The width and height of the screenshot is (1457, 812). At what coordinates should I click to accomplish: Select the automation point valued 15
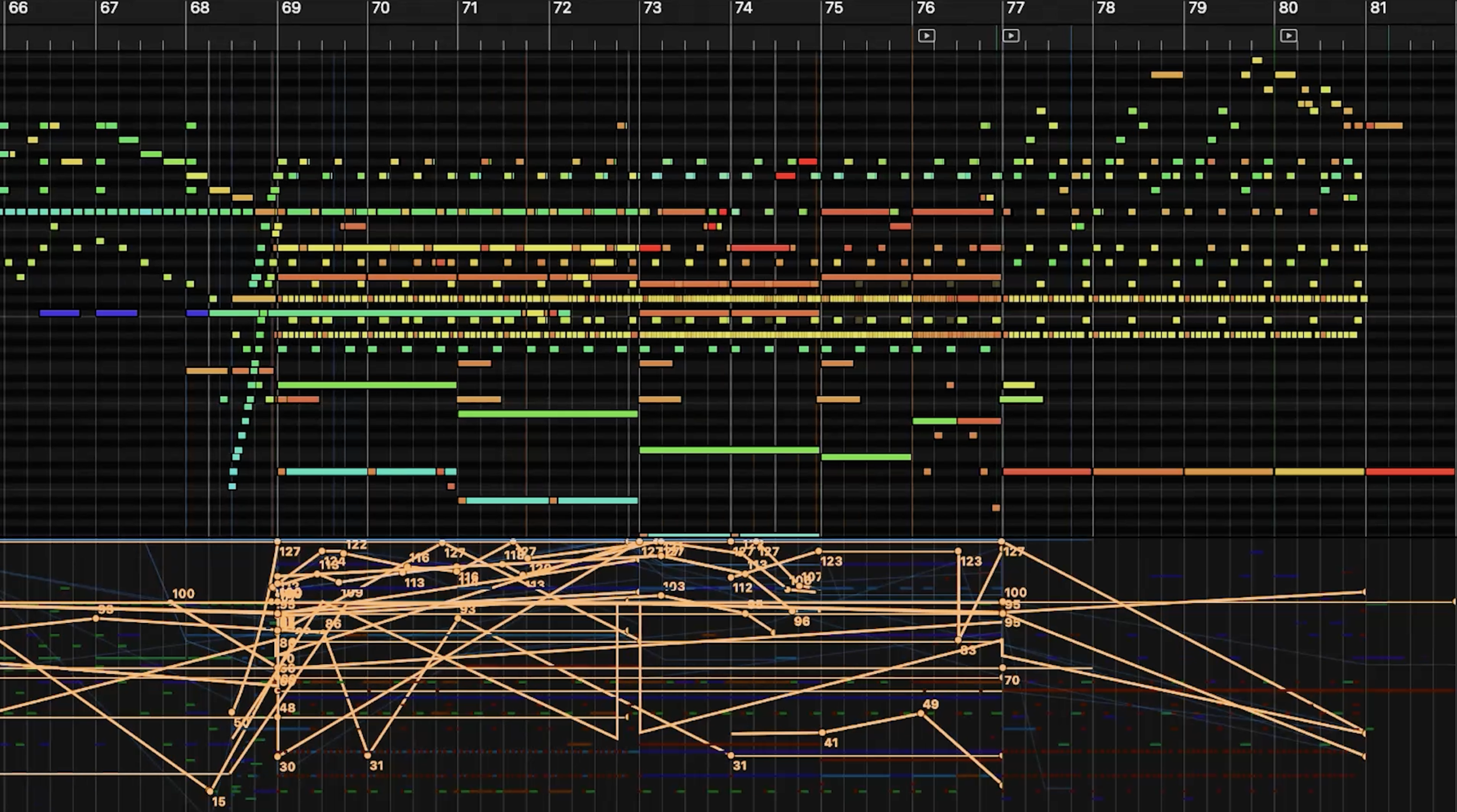click(x=210, y=791)
